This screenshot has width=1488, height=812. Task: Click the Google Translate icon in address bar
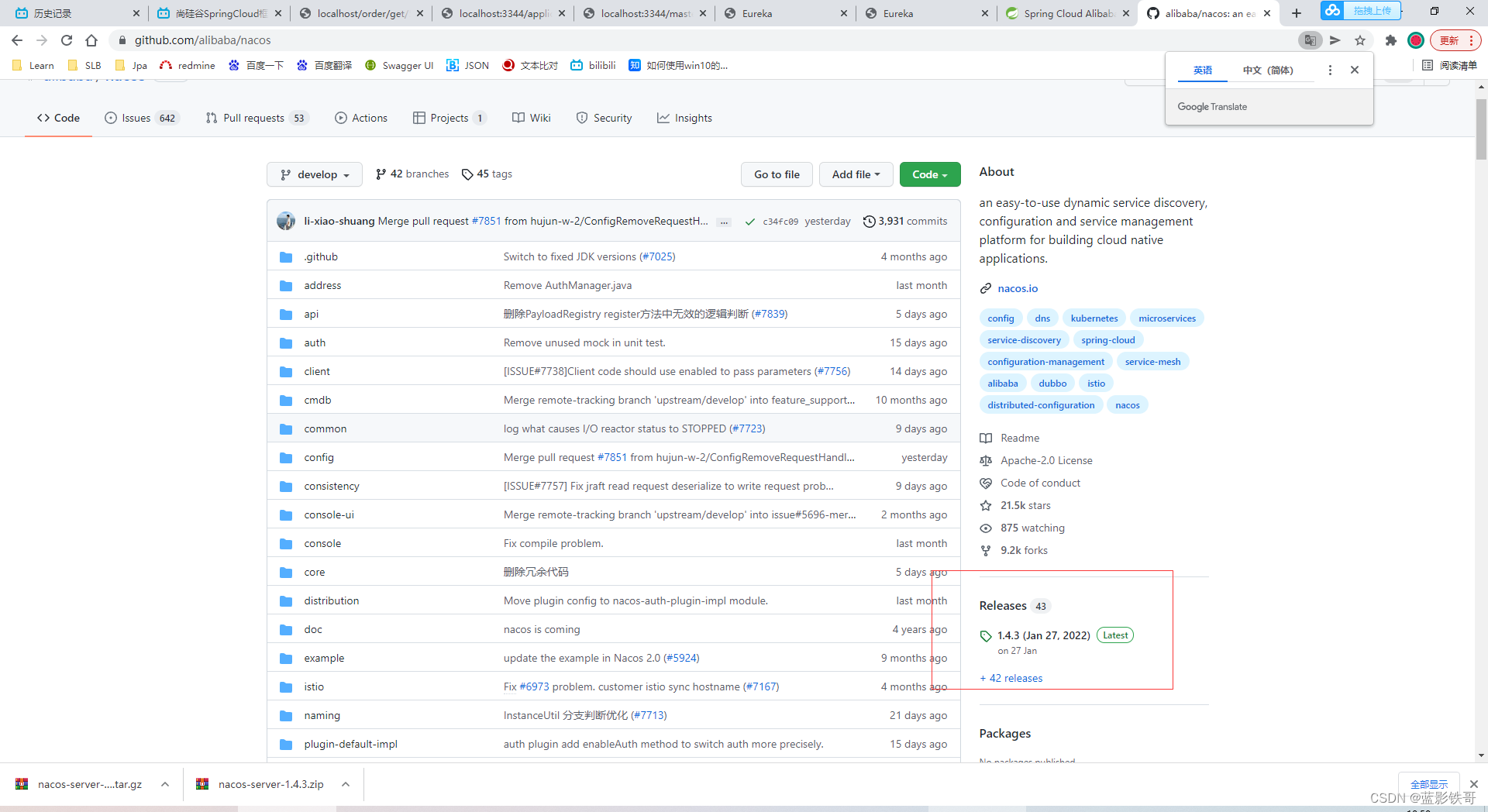[x=1310, y=40]
